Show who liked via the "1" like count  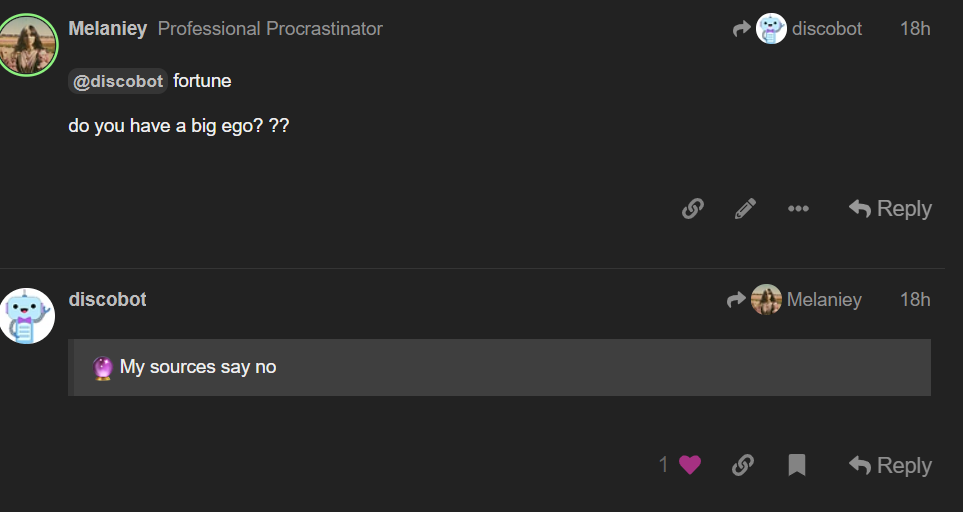pyautogui.click(x=664, y=465)
